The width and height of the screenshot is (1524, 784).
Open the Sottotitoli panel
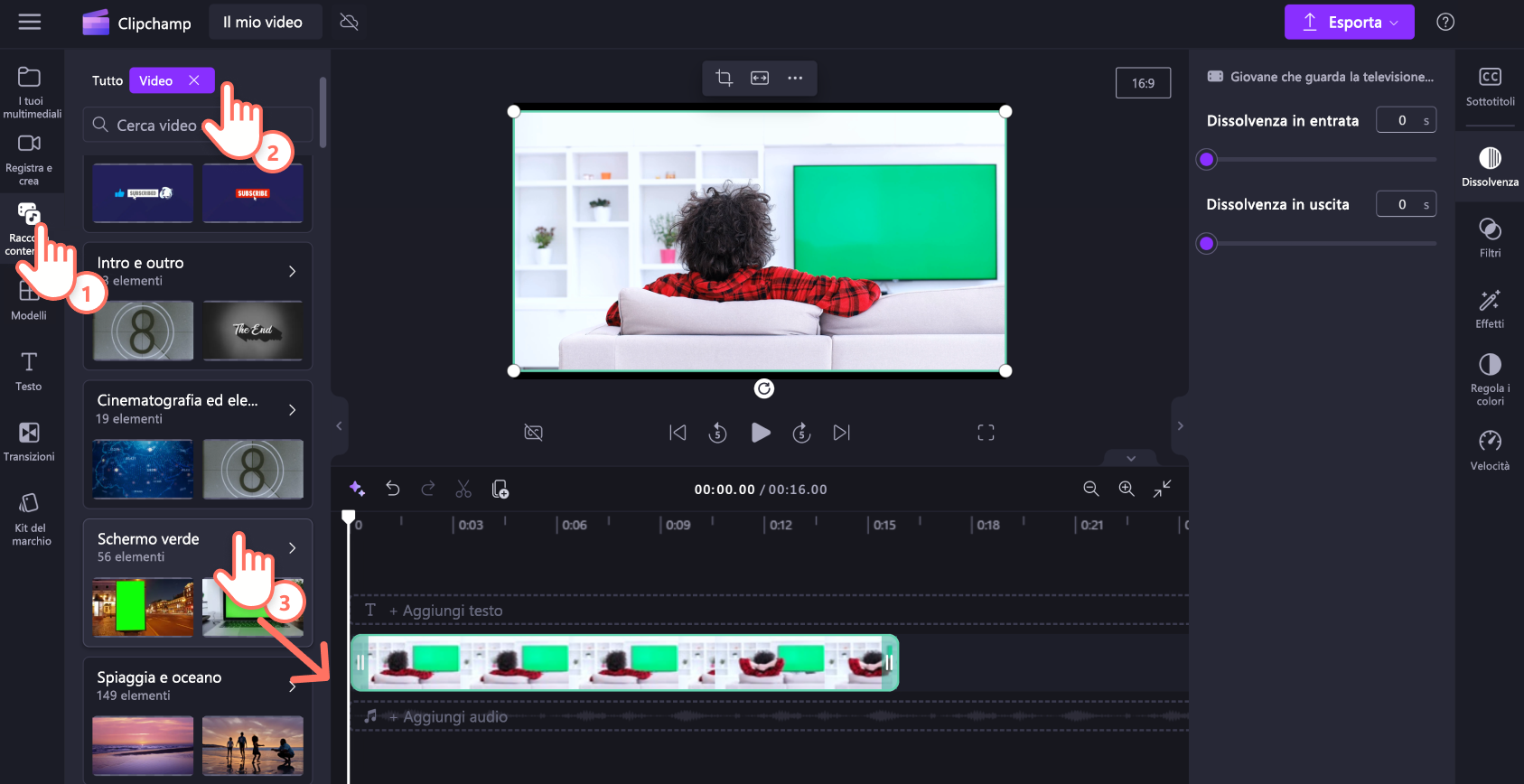(1490, 87)
